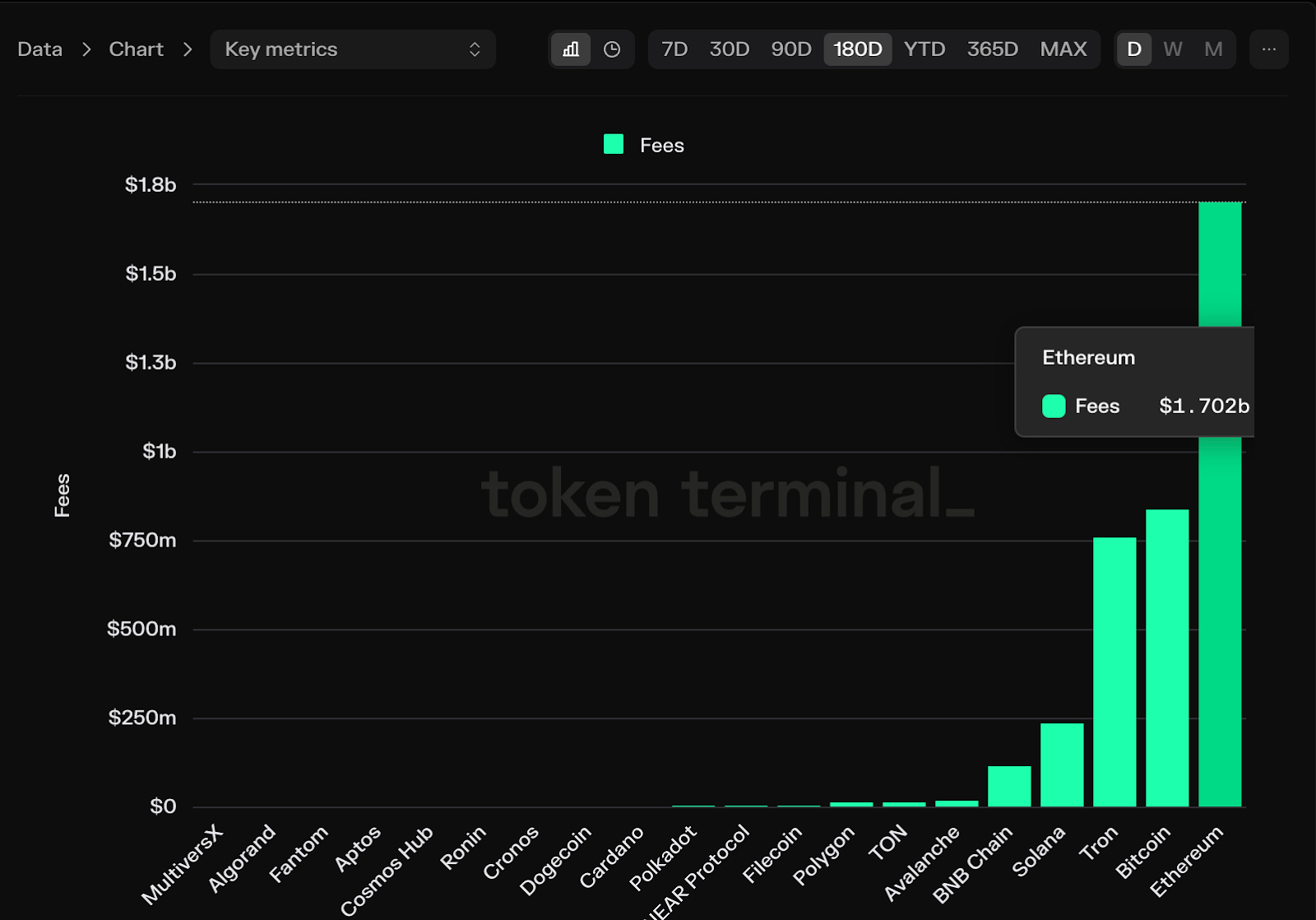Go to Data breadcrumb link
Screen dimensions: 1316x920
pos(40,49)
